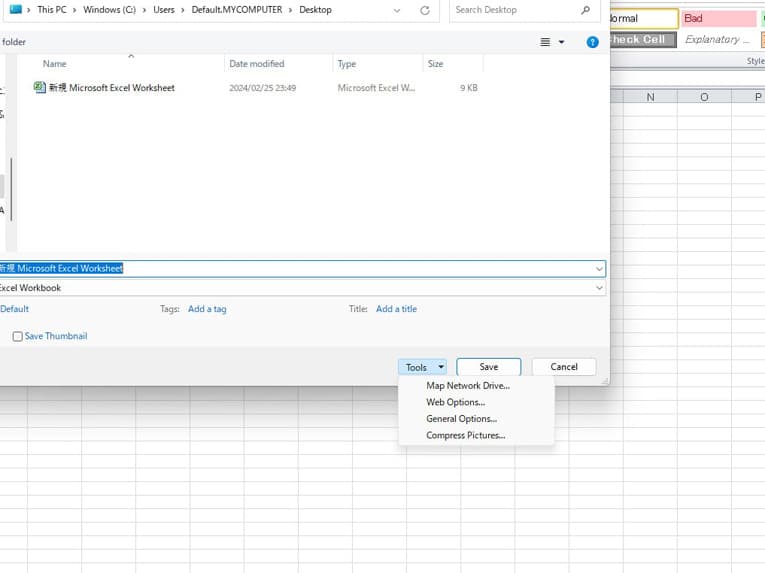The image size is (765, 573).
Task: Expand the address bar history dropdown
Action: coord(398,10)
